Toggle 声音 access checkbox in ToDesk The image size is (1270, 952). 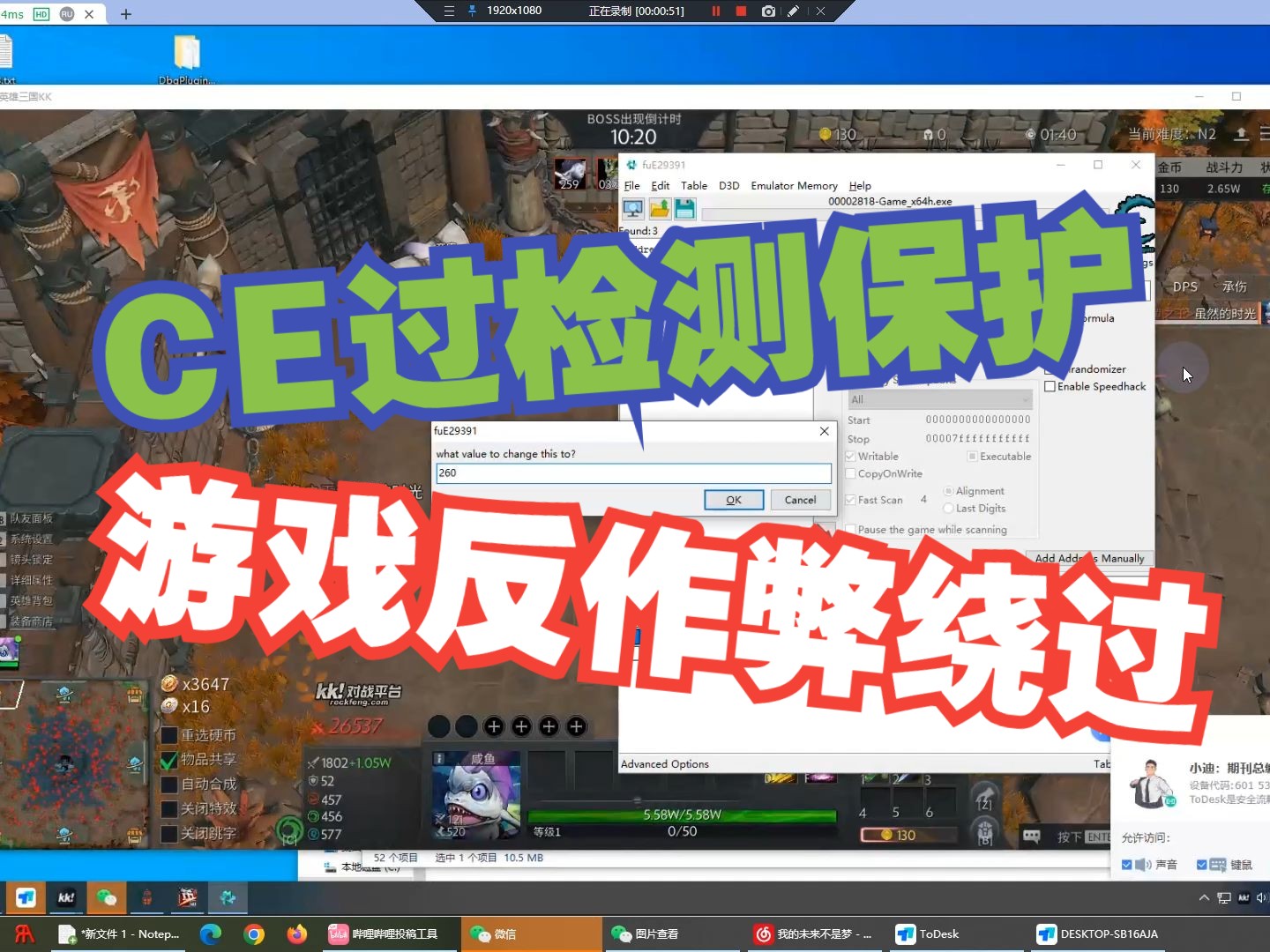click(1126, 865)
